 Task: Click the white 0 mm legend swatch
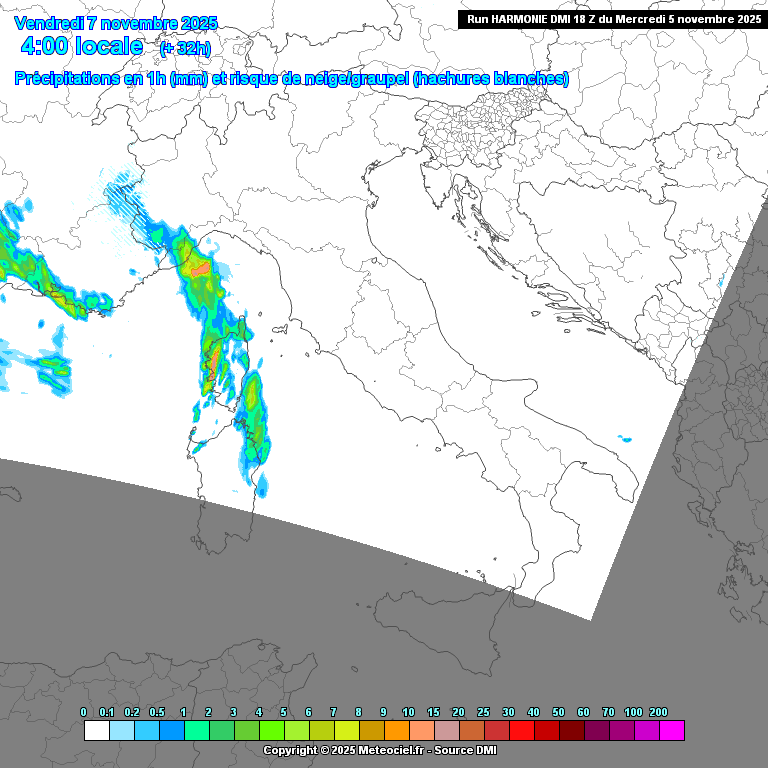[x=97, y=731]
